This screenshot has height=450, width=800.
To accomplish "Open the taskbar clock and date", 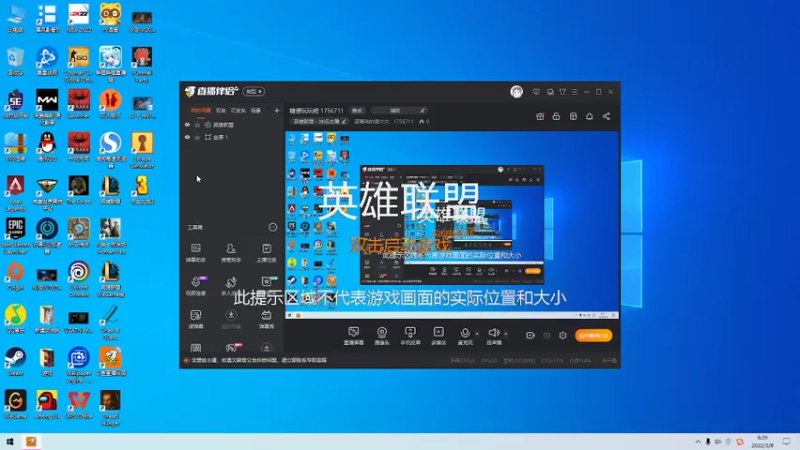I will (762, 442).
